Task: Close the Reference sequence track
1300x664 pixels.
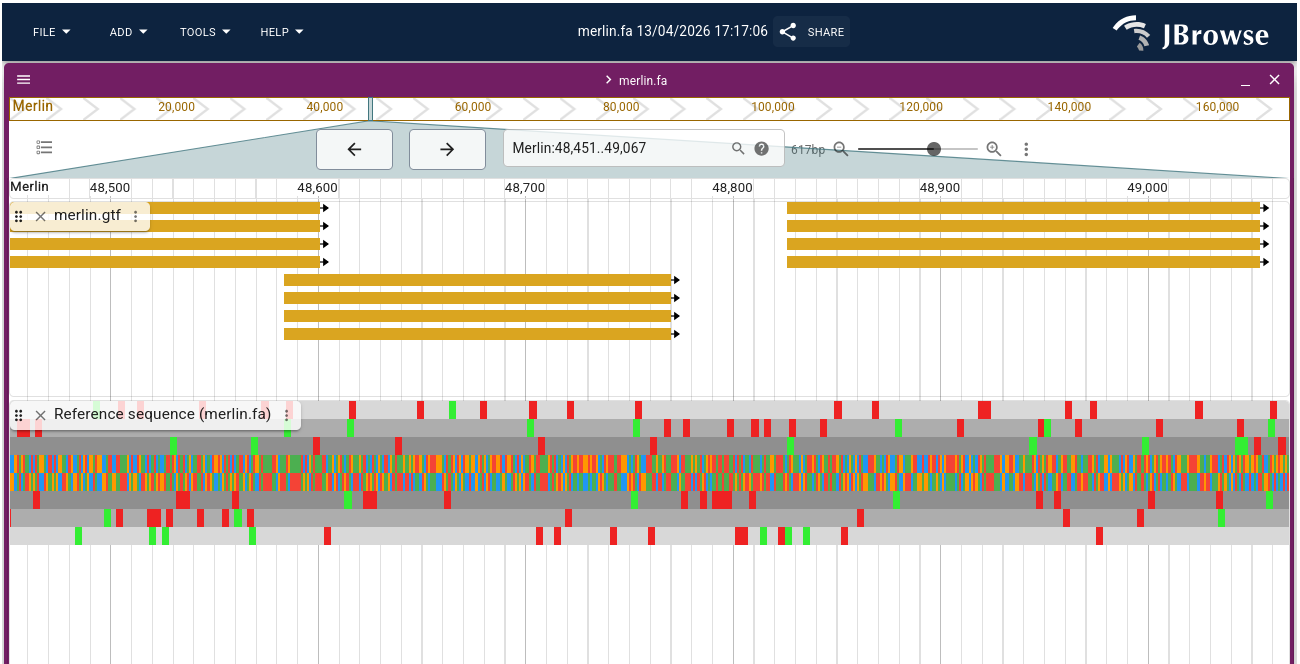Action: 40,414
